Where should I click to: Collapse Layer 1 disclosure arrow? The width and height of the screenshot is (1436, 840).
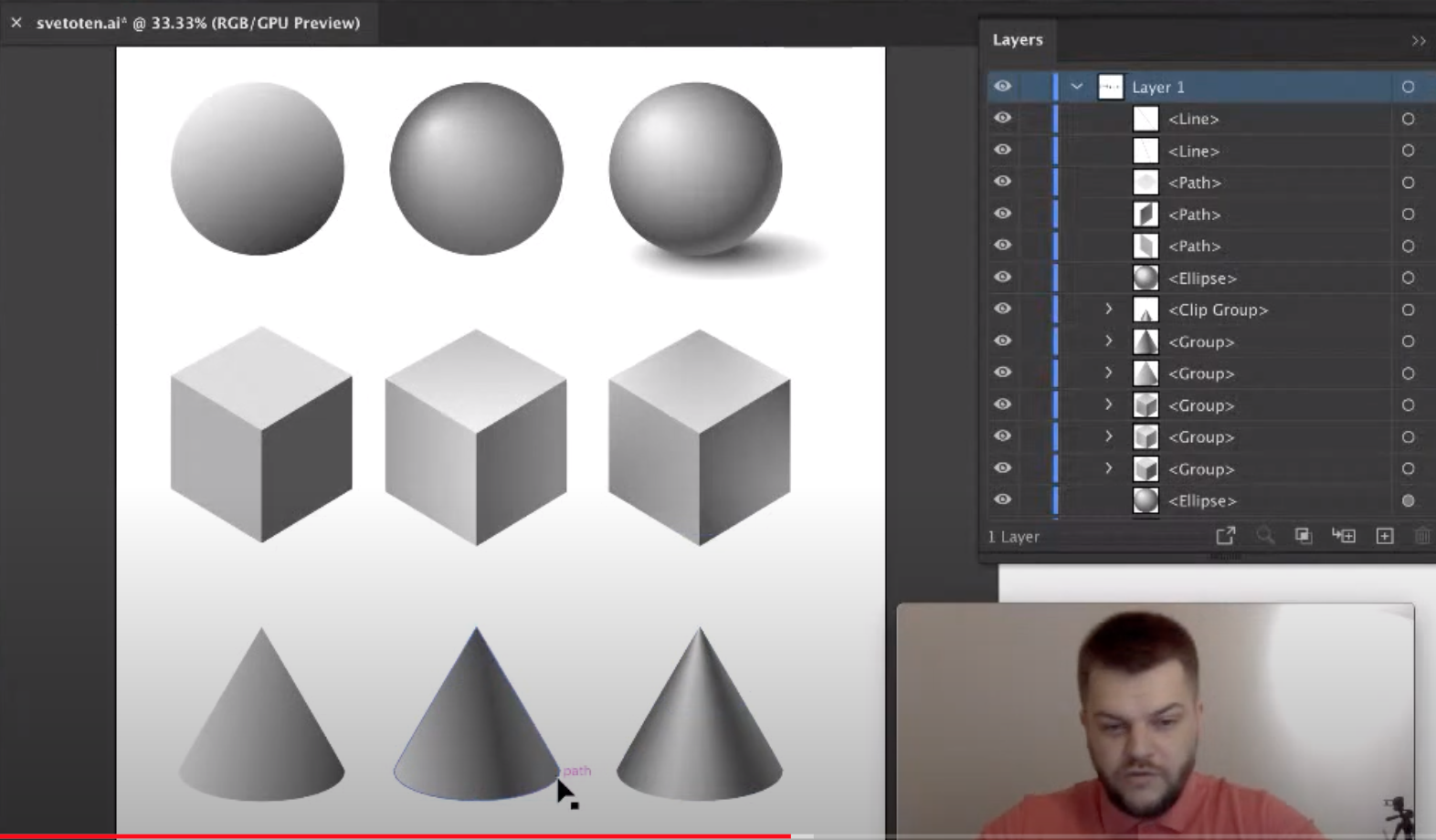click(x=1077, y=87)
